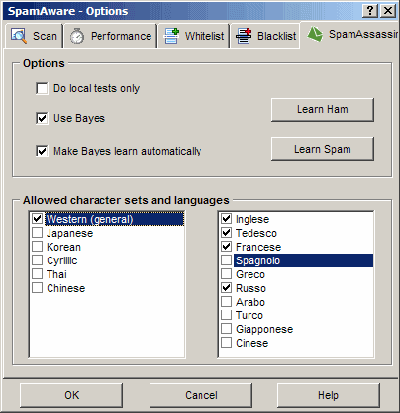Check the Thai character set box
Screen dimensions: 400x413
click(x=37, y=274)
